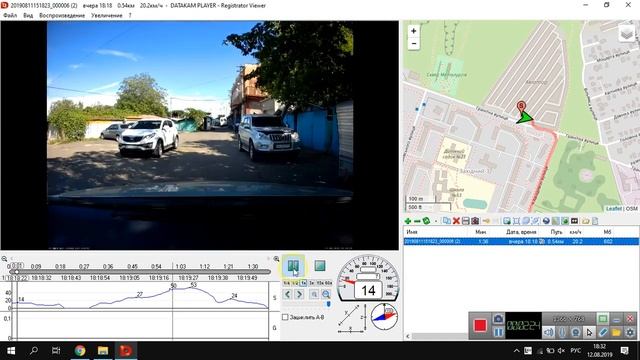Toggle recorder webcam icon
The width and height of the screenshot is (640, 360).
pos(576,333)
